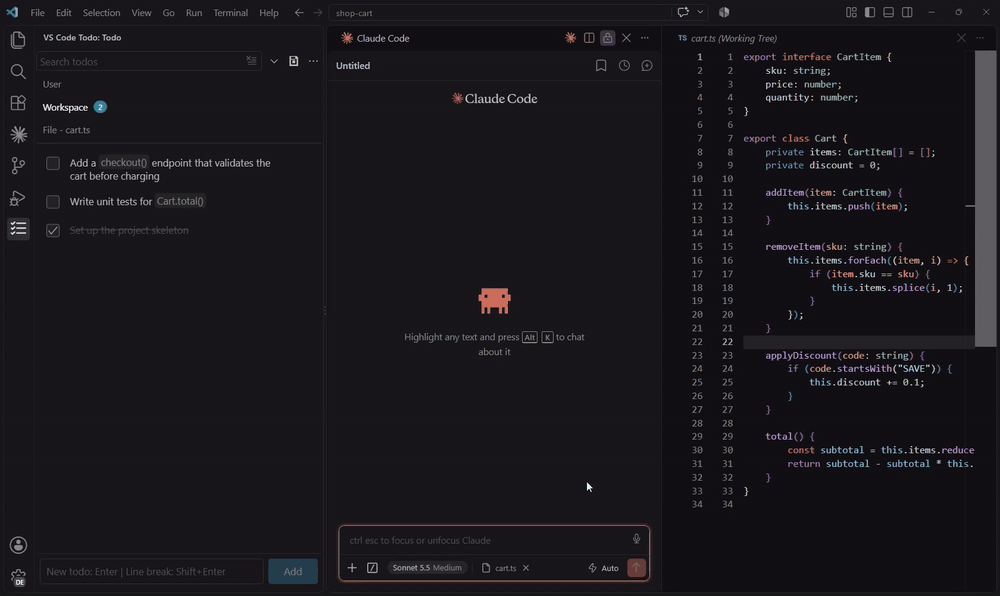Remove the cart.ts context chip
The image size is (1000, 596).
pos(526,568)
